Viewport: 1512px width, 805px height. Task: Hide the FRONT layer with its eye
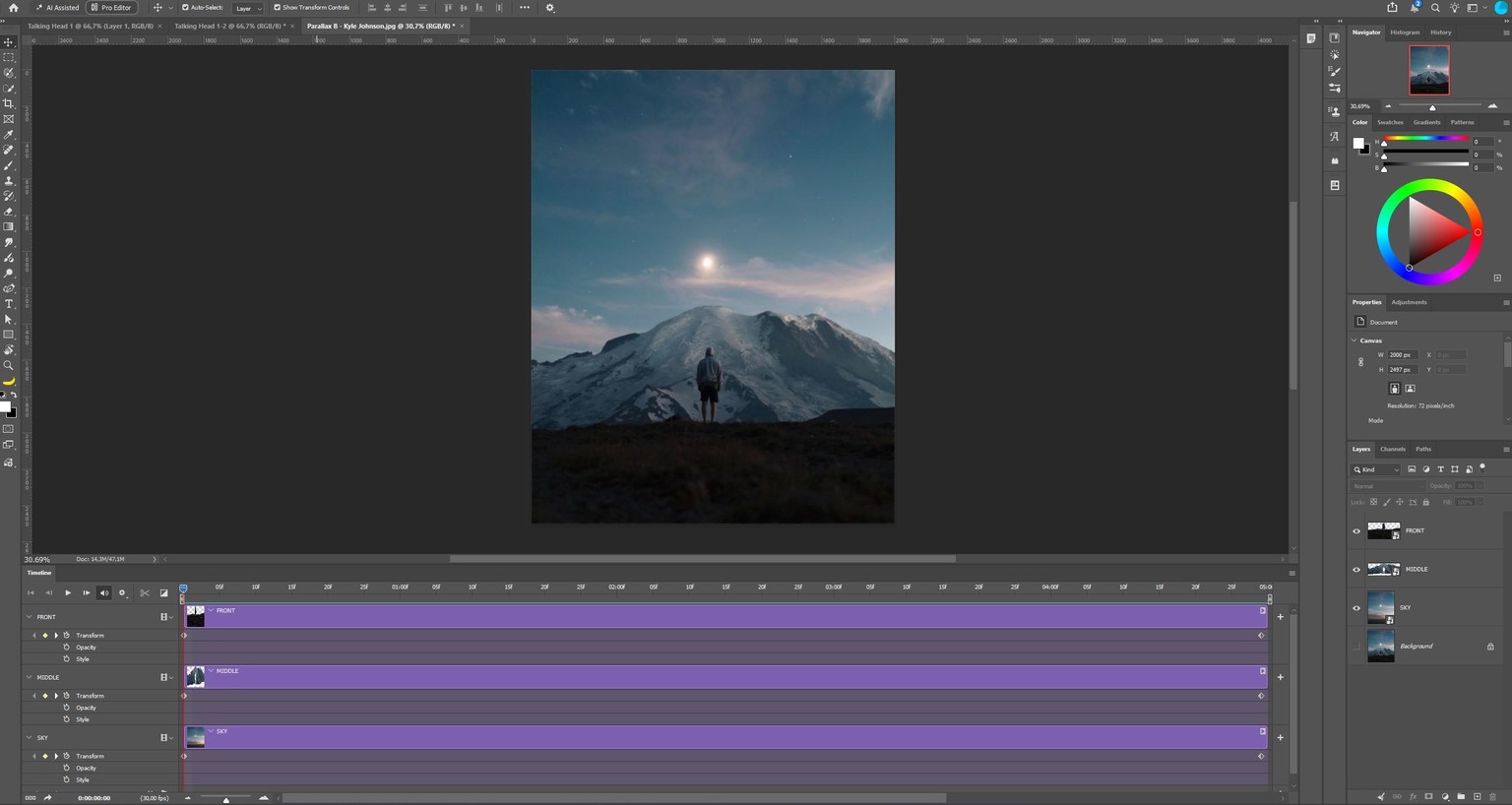pyautogui.click(x=1356, y=531)
